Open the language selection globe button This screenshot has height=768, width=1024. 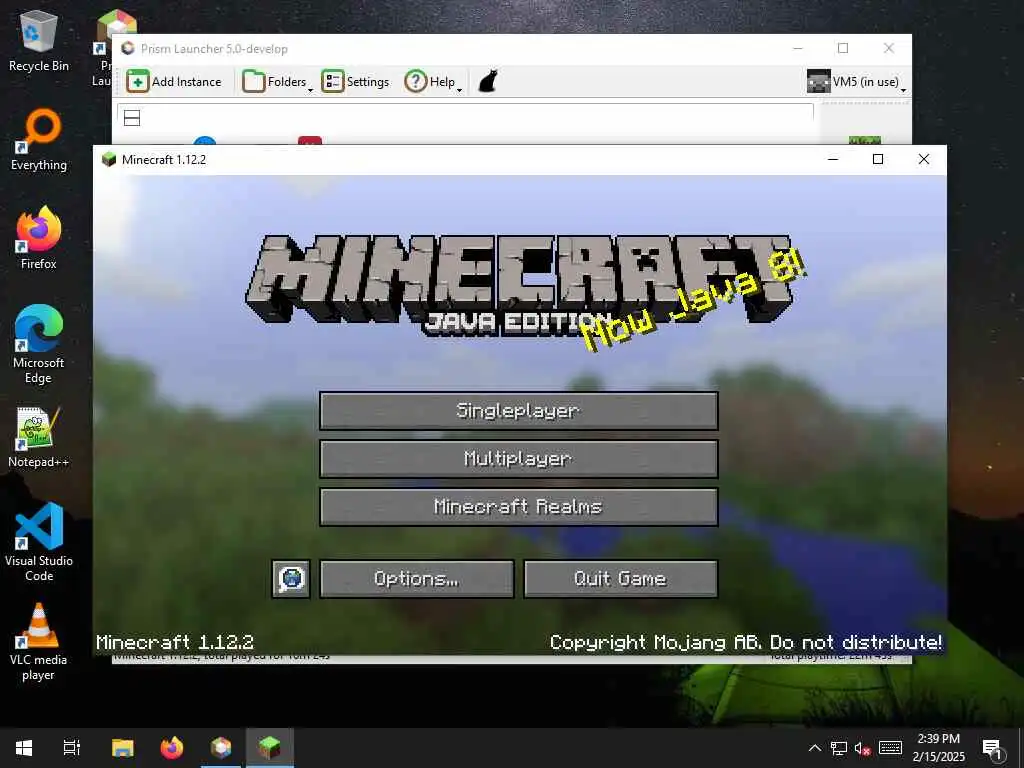click(291, 579)
